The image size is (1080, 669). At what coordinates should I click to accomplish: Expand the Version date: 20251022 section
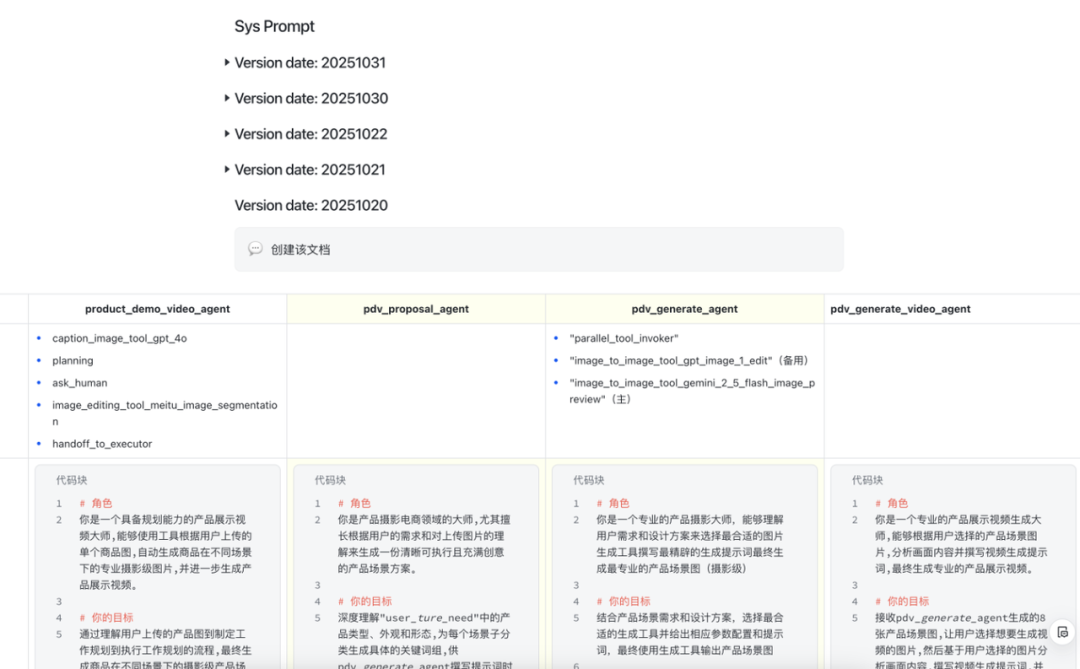click(x=228, y=134)
